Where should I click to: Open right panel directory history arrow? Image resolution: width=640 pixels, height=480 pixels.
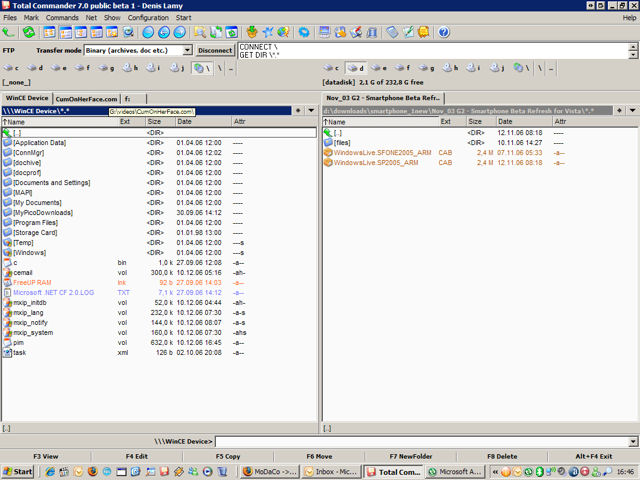click(x=633, y=111)
